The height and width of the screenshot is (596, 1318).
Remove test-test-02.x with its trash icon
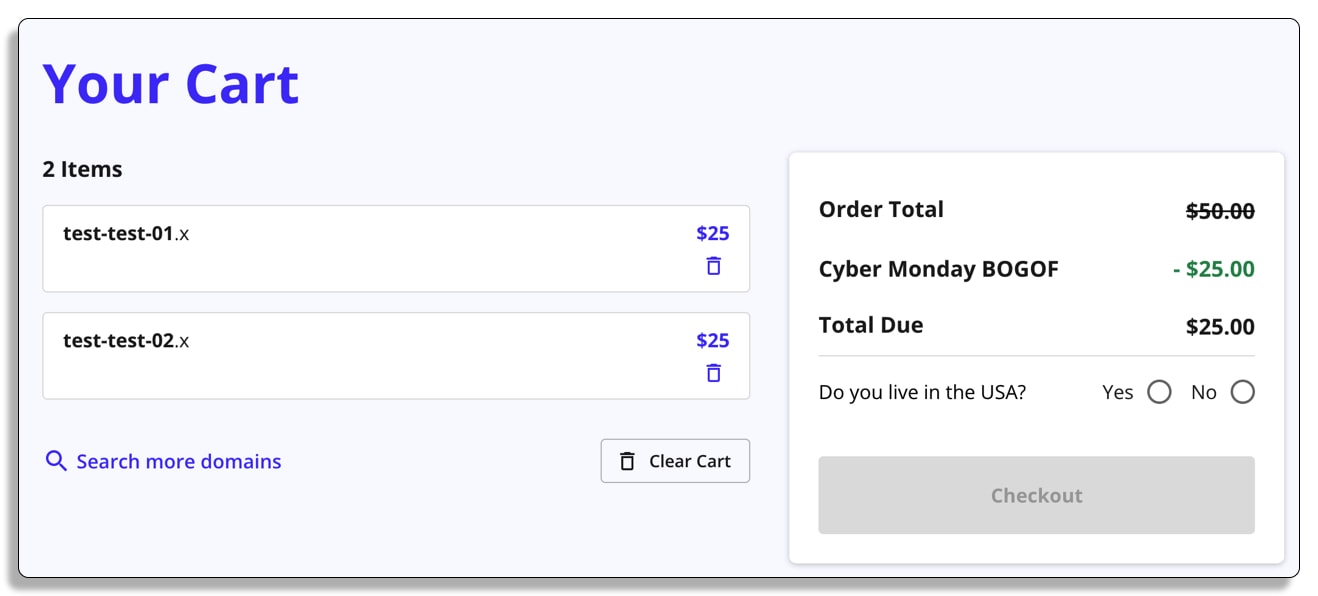click(713, 373)
